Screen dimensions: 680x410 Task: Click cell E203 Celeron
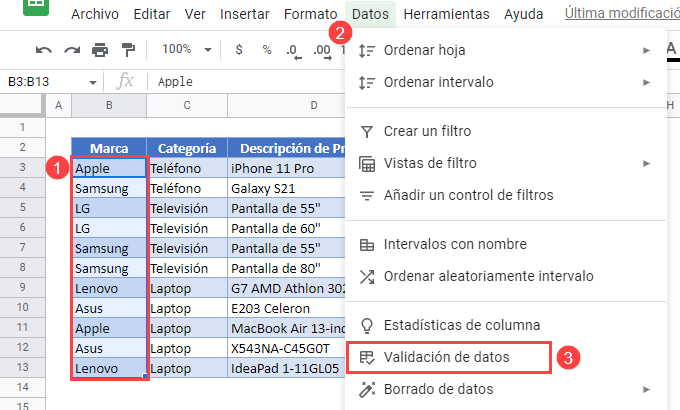point(286,308)
